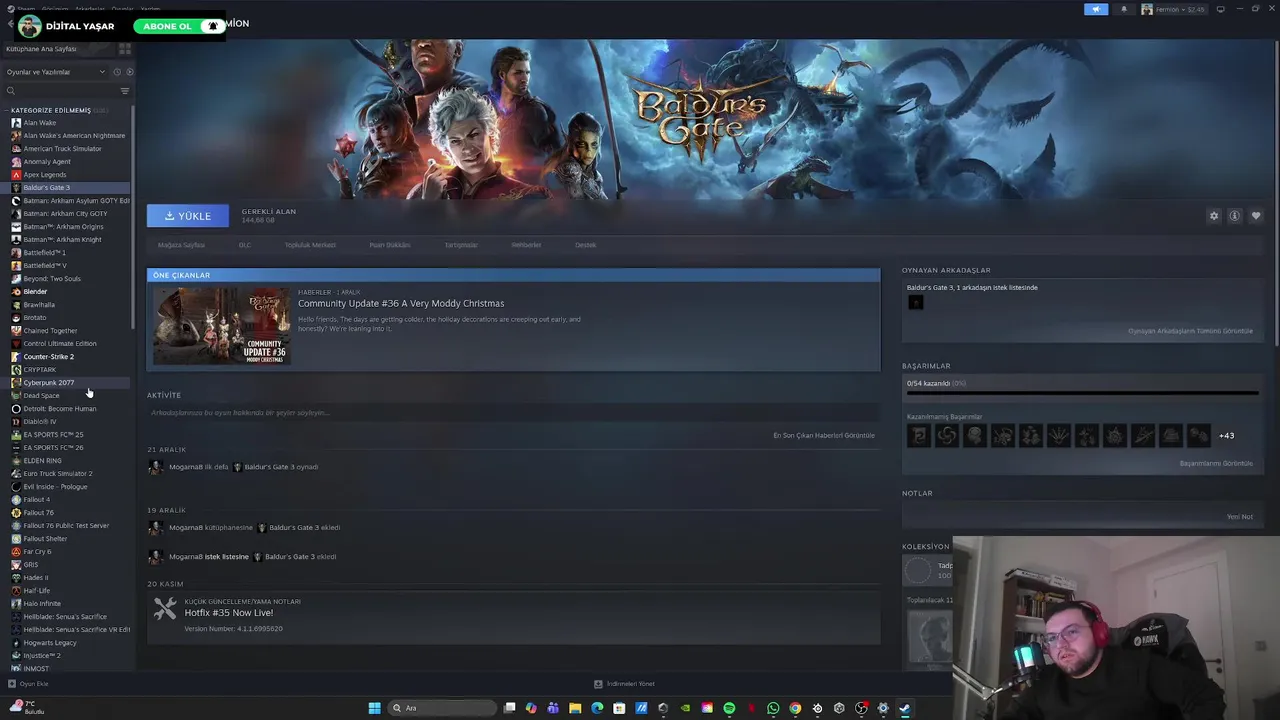1280x720 pixels.
Task: Open the Tartışmalar tab
Action: click(x=461, y=245)
